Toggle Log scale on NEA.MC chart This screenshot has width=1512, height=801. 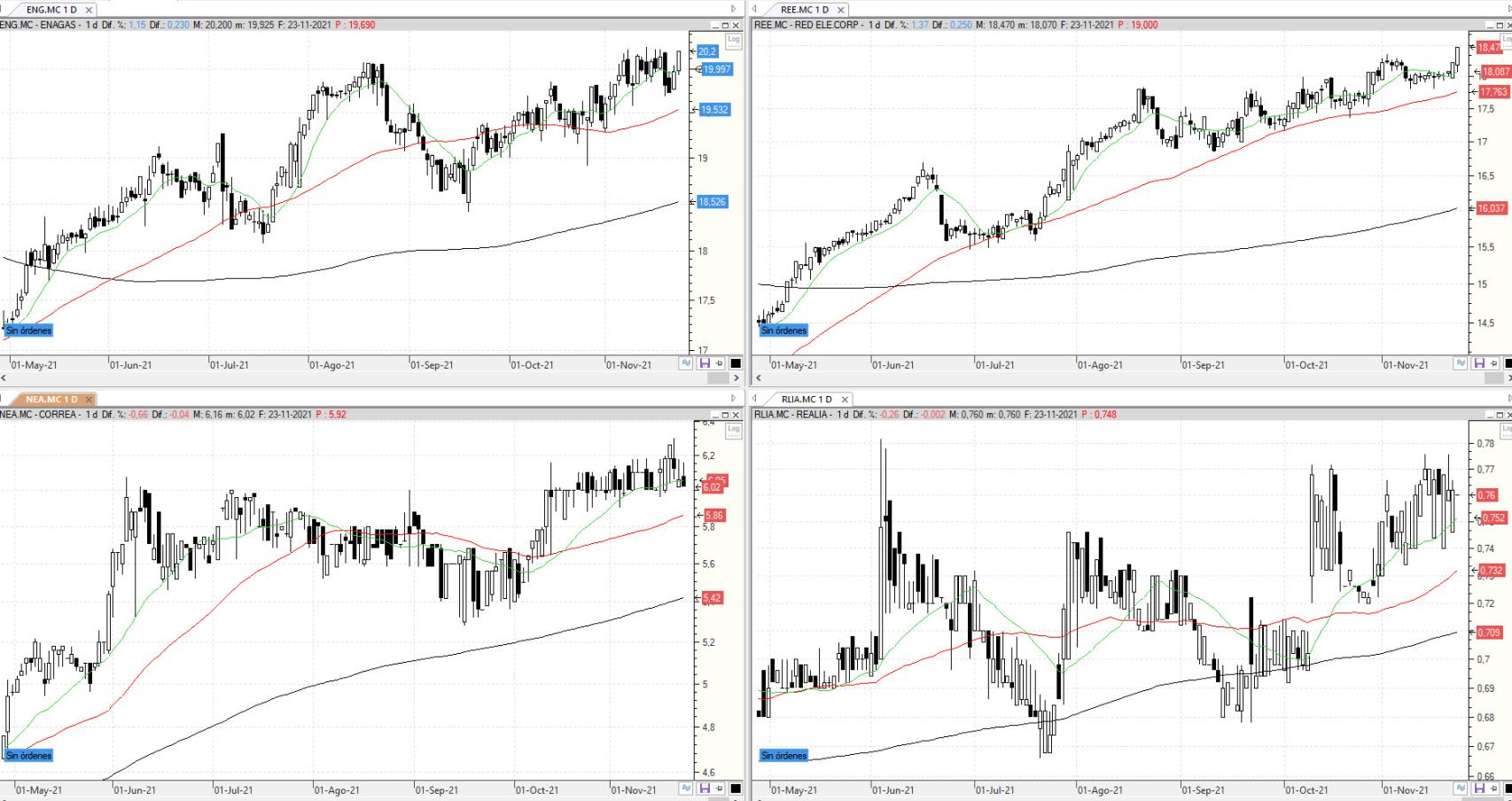(x=733, y=430)
